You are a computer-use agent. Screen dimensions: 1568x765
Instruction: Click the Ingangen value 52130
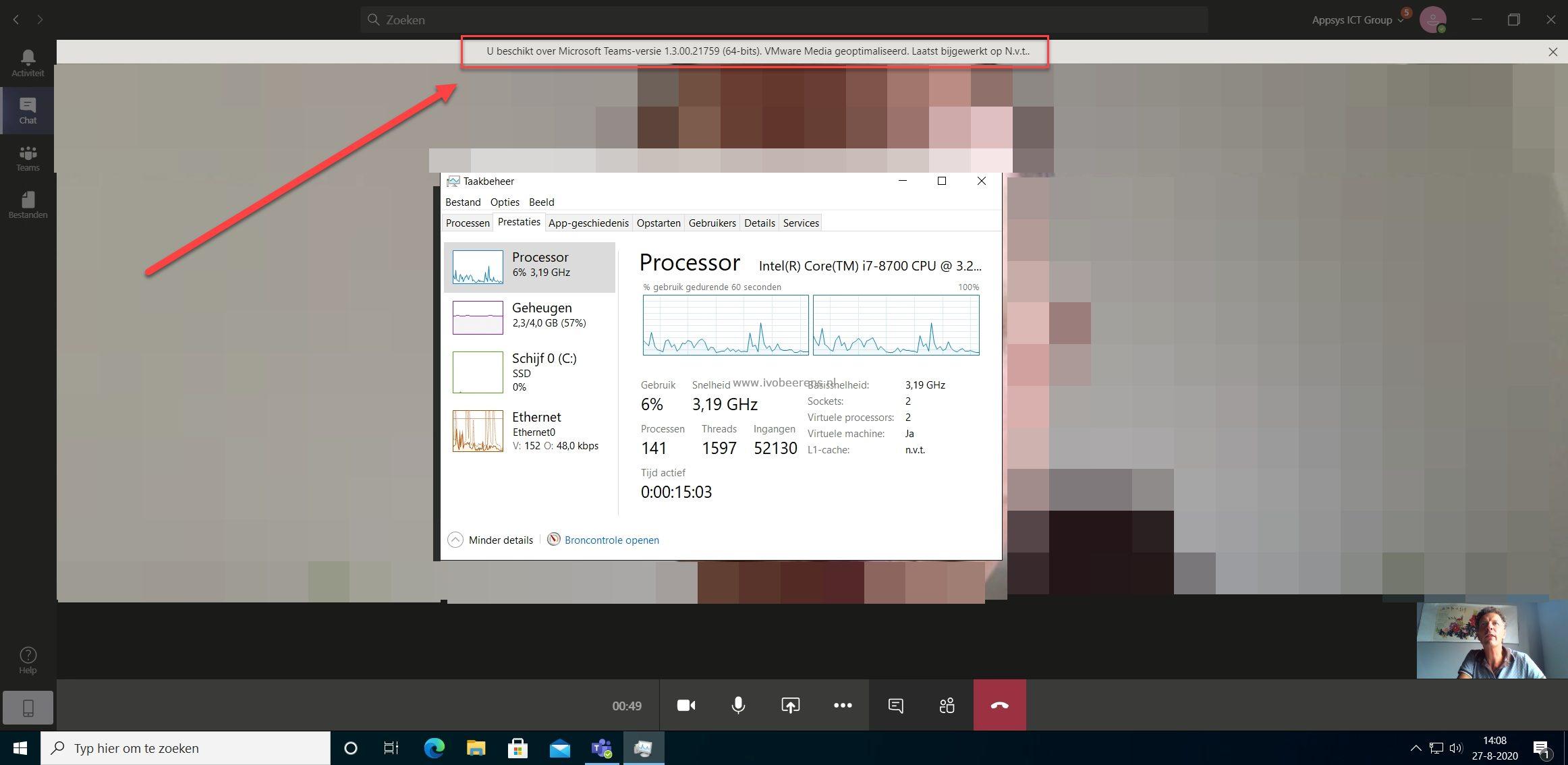[775, 448]
